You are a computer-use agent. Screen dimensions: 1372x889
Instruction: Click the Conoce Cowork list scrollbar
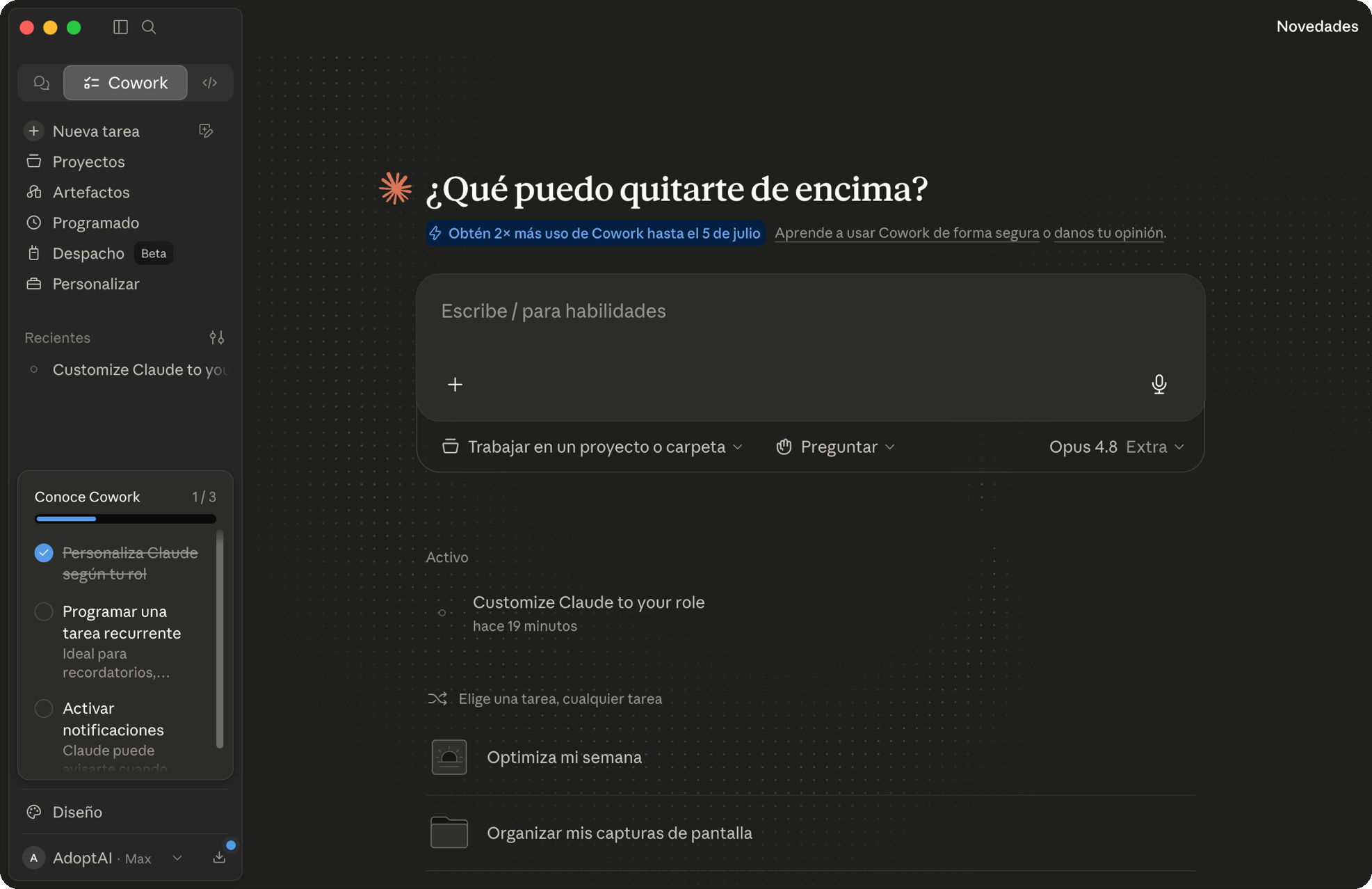pyautogui.click(x=220, y=639)
